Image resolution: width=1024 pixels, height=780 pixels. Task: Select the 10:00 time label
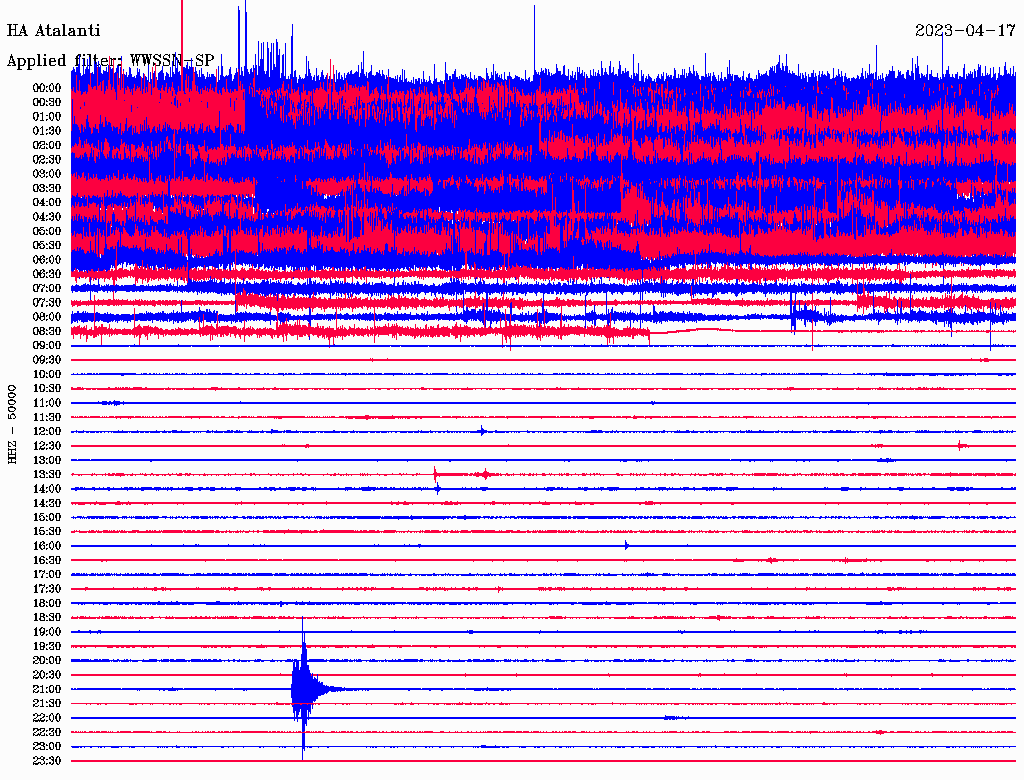click(x=47, y=374)
